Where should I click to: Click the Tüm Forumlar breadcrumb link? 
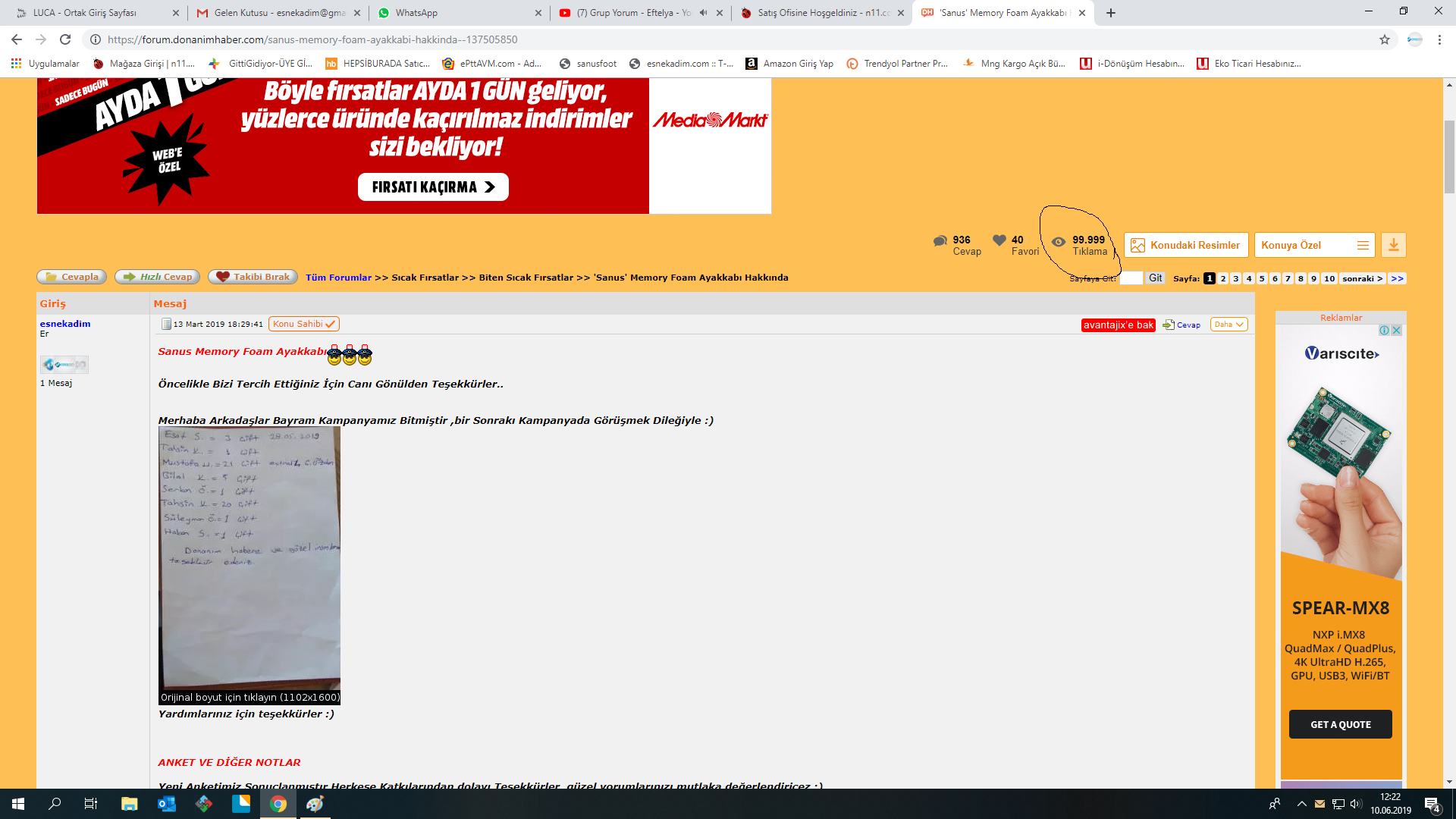(338, 278)
